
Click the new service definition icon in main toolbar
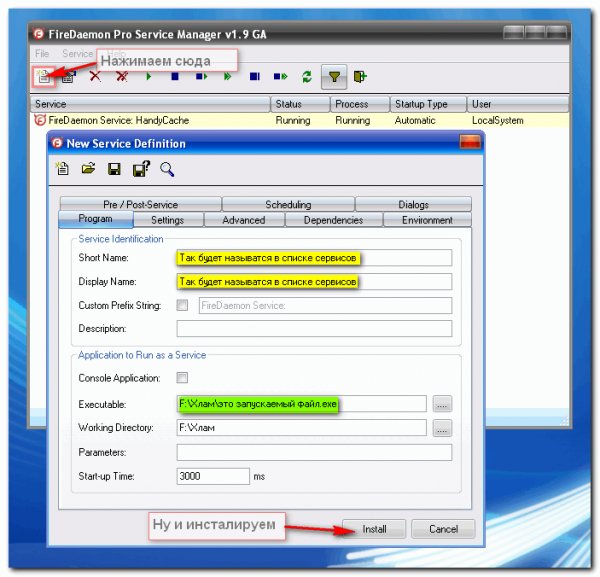coord(43,77)
